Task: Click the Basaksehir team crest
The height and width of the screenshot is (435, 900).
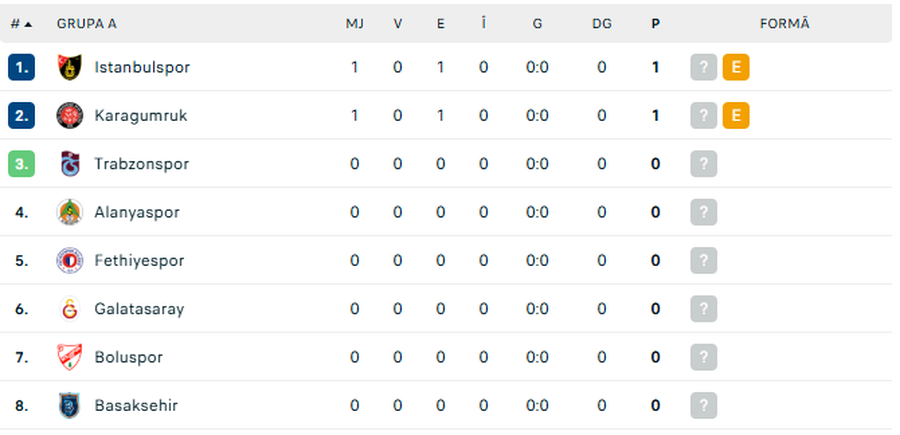Action: 69,405
